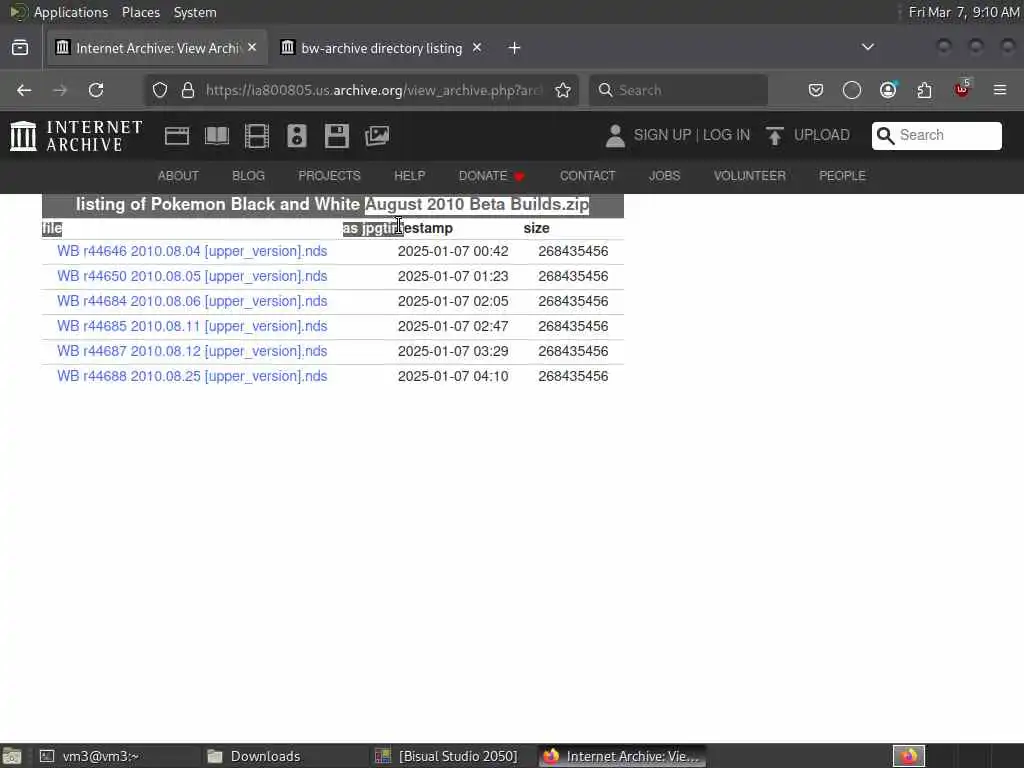The height and width of the screenshot is (768, 1024).
Task: Click the Firefox Search box
Action: pyautogui.click(x=678, y=90)
